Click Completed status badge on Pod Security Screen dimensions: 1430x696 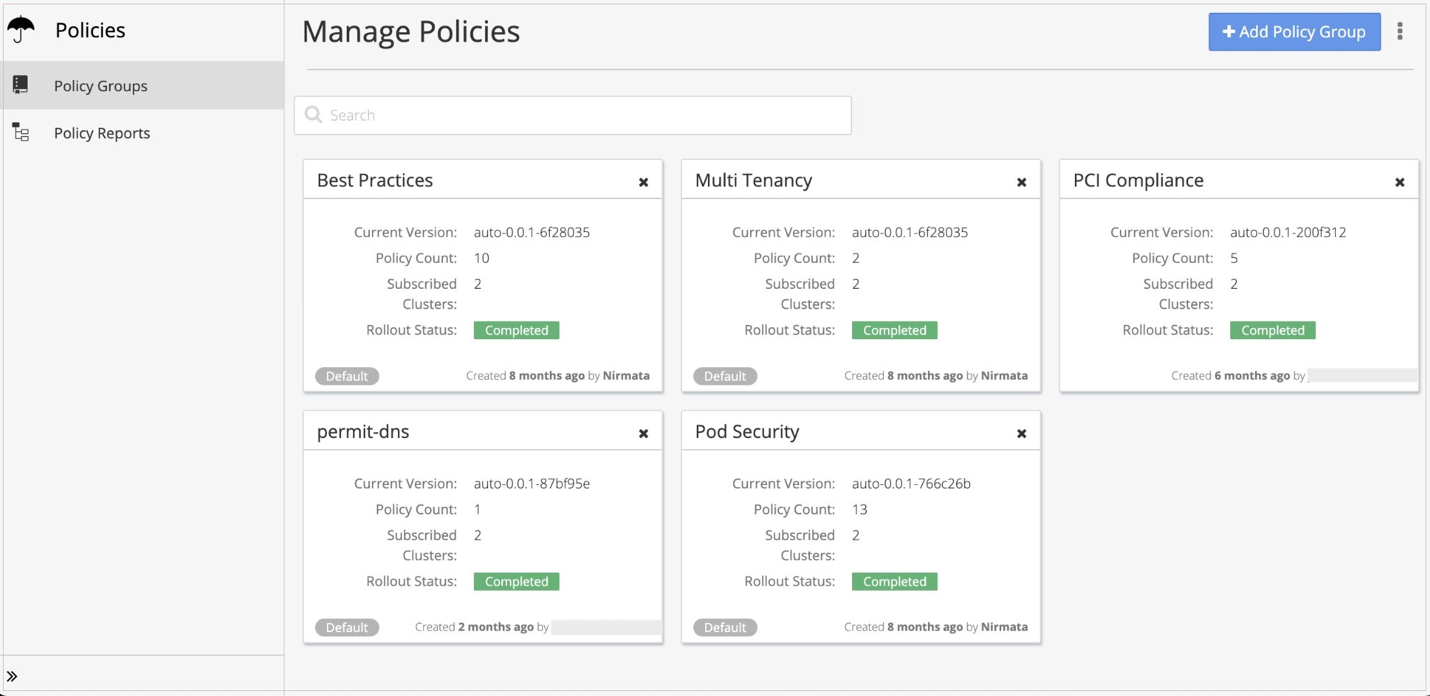click(x=894, y=581)
